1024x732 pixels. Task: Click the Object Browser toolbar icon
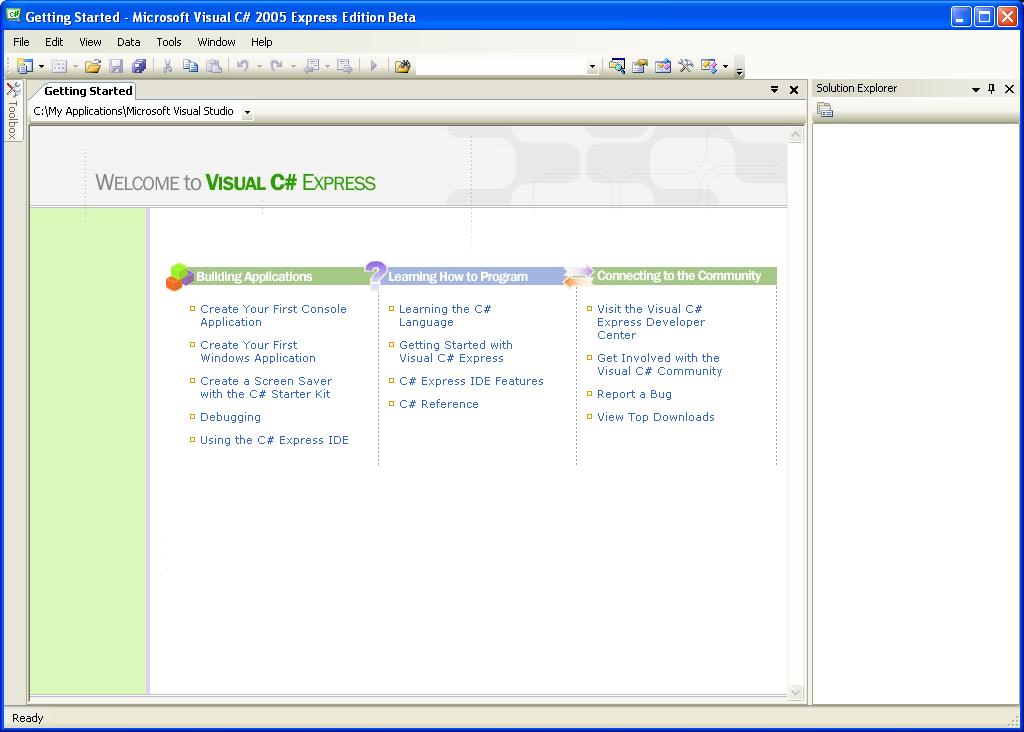click(x=663, y=66)
